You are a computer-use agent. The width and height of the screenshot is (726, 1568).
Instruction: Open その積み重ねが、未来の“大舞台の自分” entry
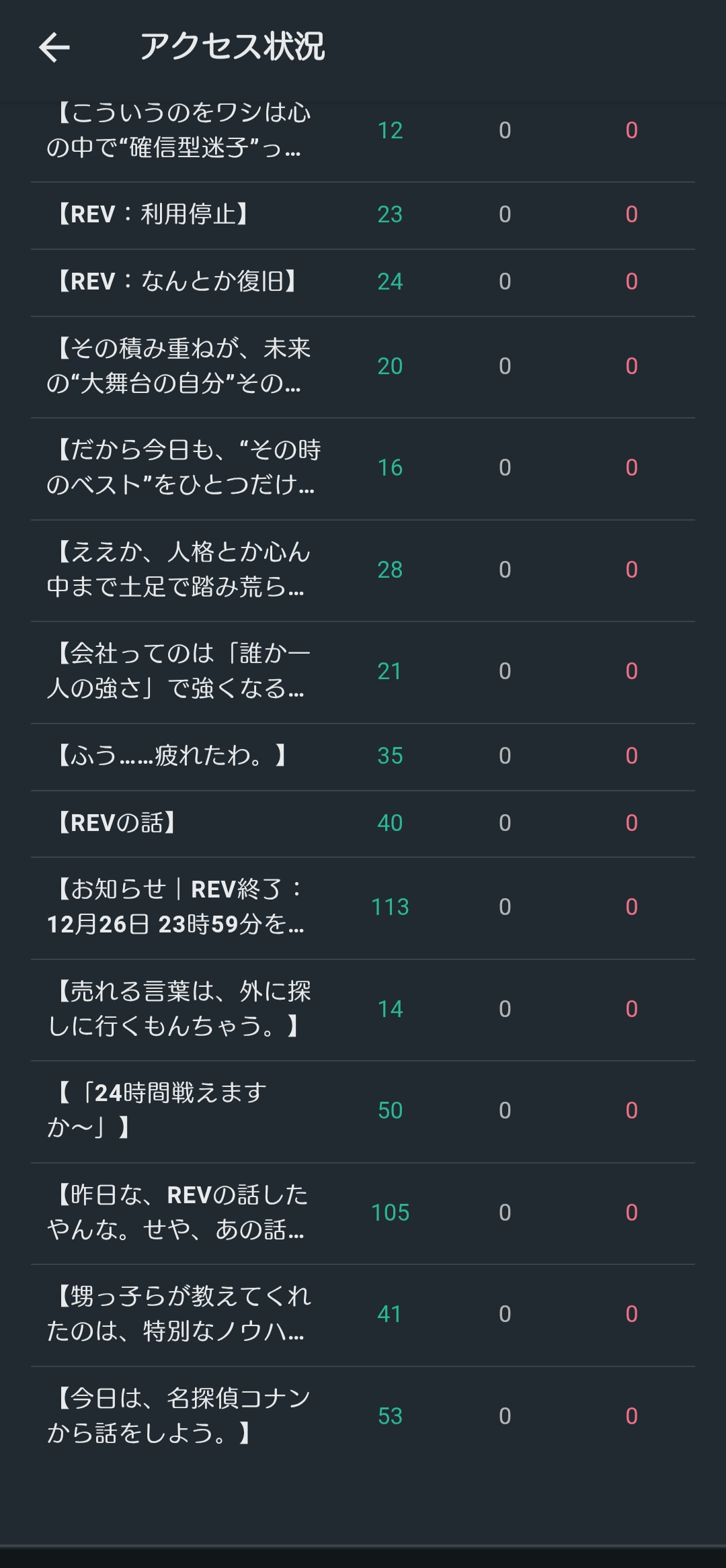pos(177,366)
